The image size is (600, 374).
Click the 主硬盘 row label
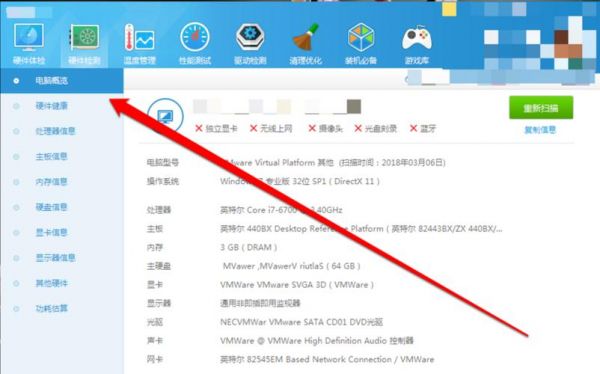(x=158, y=266)
